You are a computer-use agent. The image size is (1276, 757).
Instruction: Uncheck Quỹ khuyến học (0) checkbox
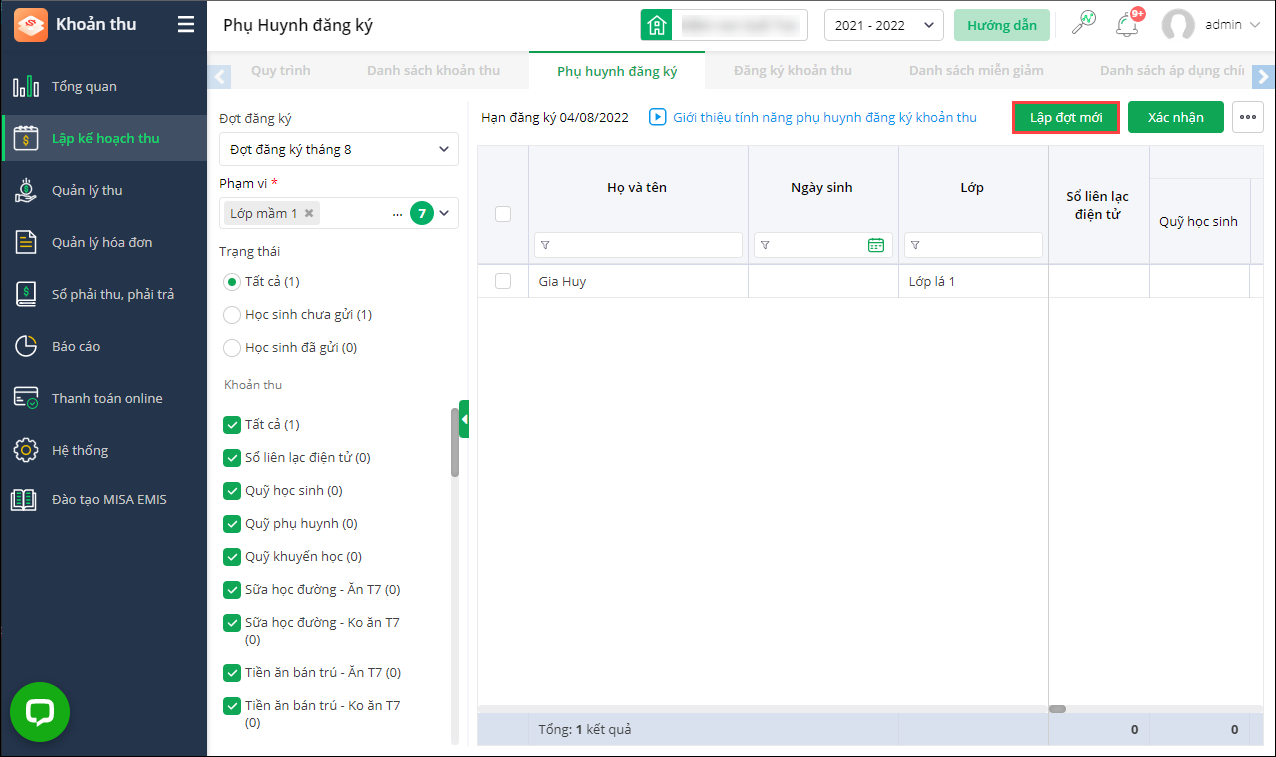point(232,557)
